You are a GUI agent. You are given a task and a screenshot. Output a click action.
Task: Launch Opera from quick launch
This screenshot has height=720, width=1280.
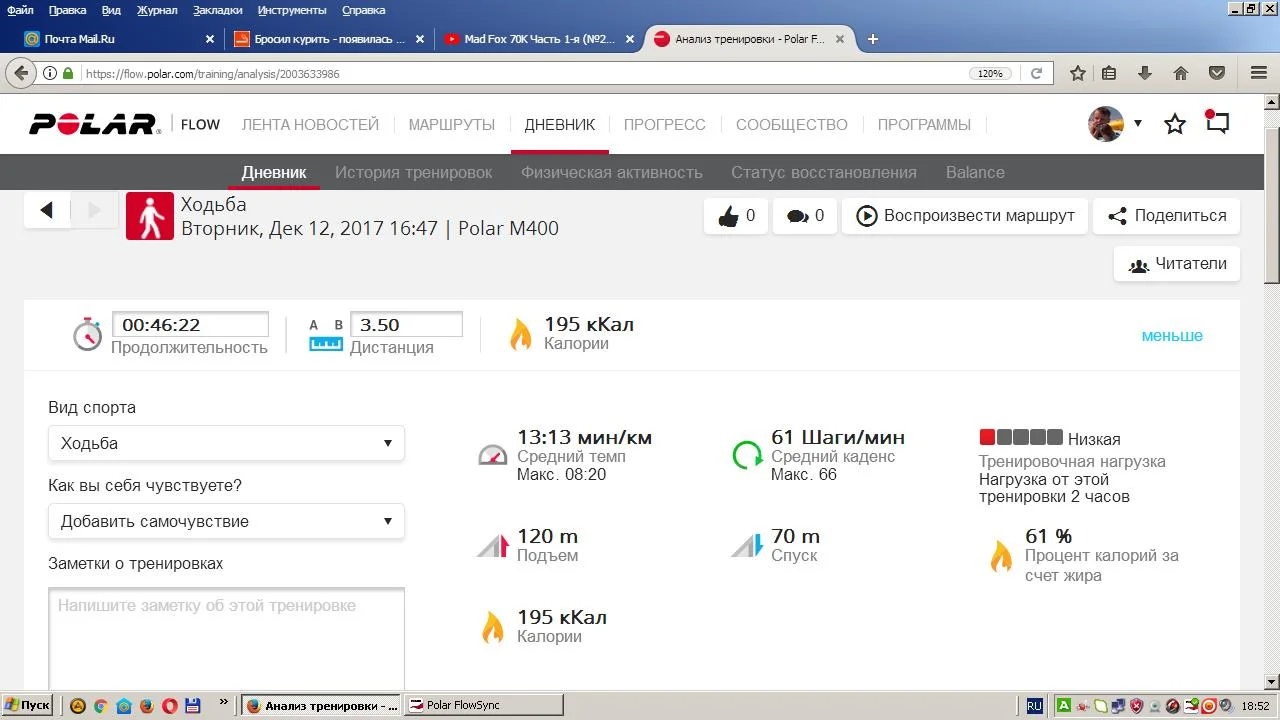pos(169,705)
